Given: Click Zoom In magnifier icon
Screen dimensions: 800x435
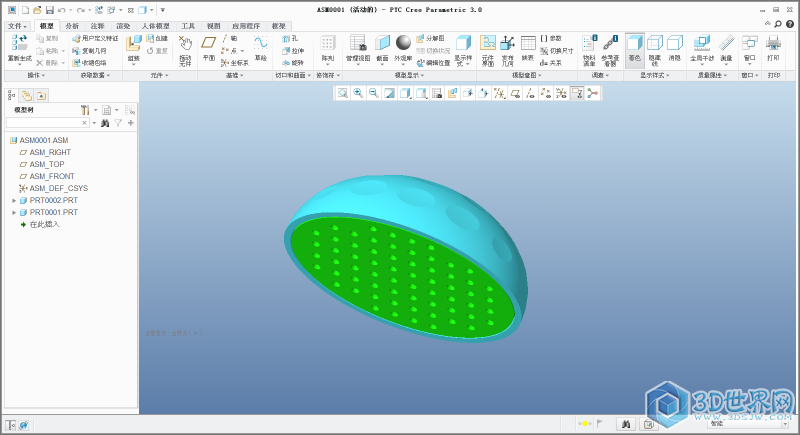Looking at the screenshot, I should coord(358,93).
